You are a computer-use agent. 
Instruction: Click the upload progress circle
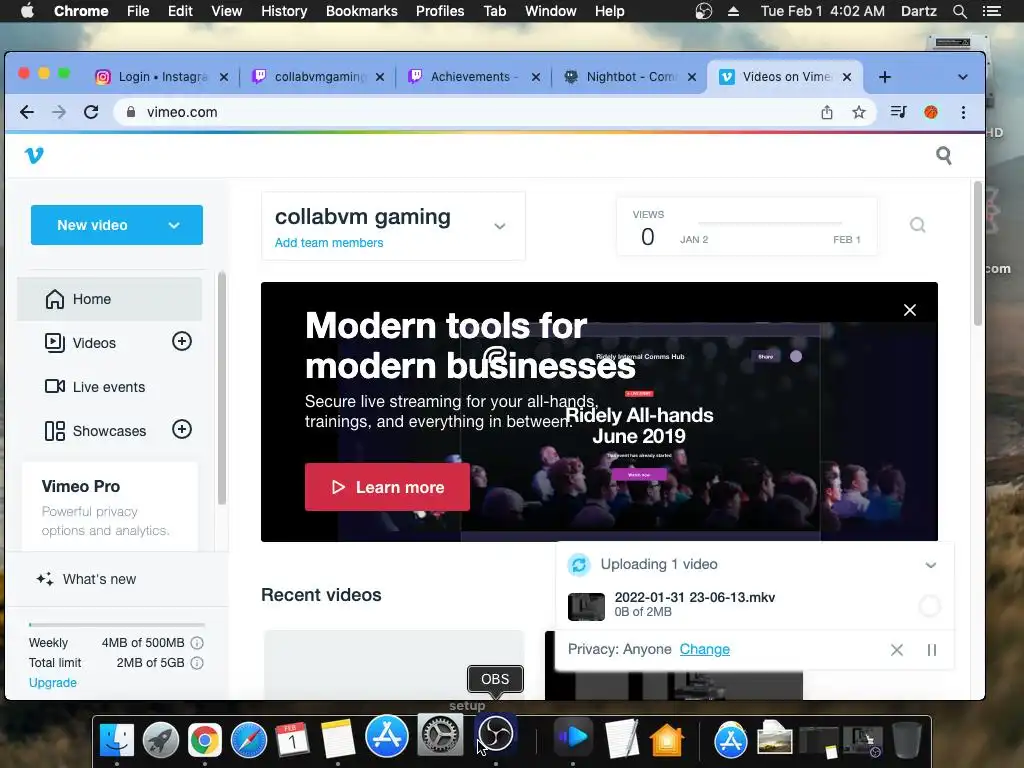tap(929, 606)
